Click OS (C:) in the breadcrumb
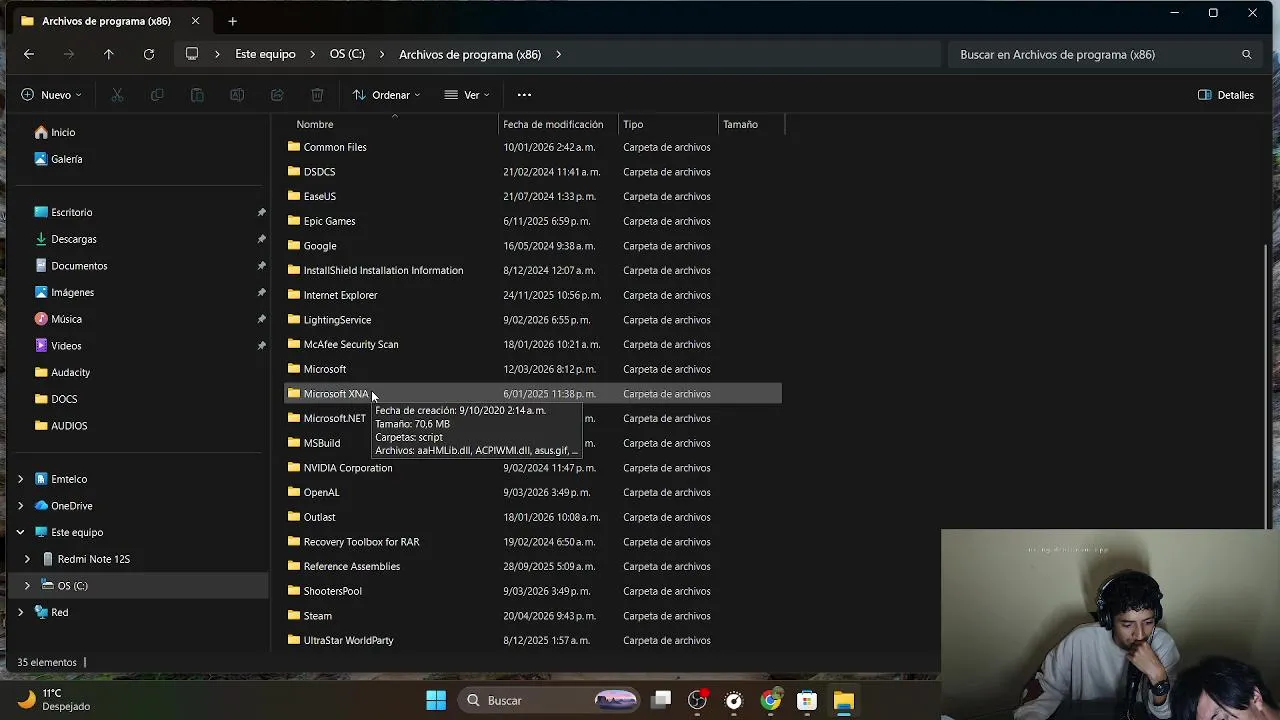 [347, 54]
